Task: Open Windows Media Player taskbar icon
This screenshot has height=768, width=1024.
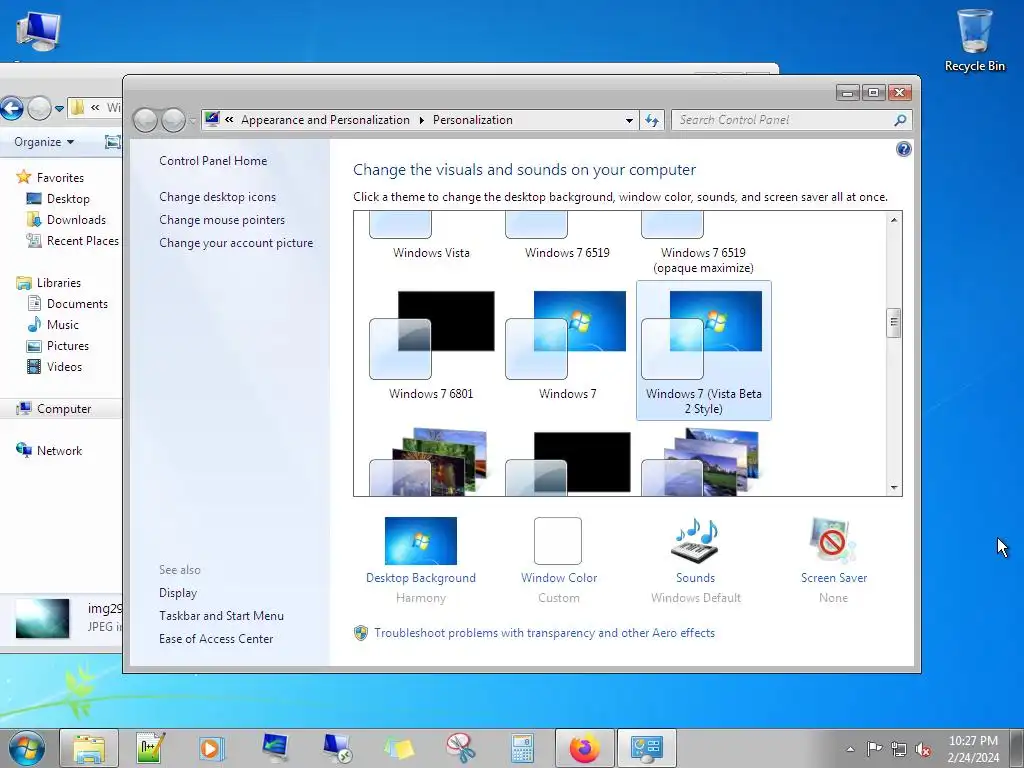Action: [x=212, y=748]
